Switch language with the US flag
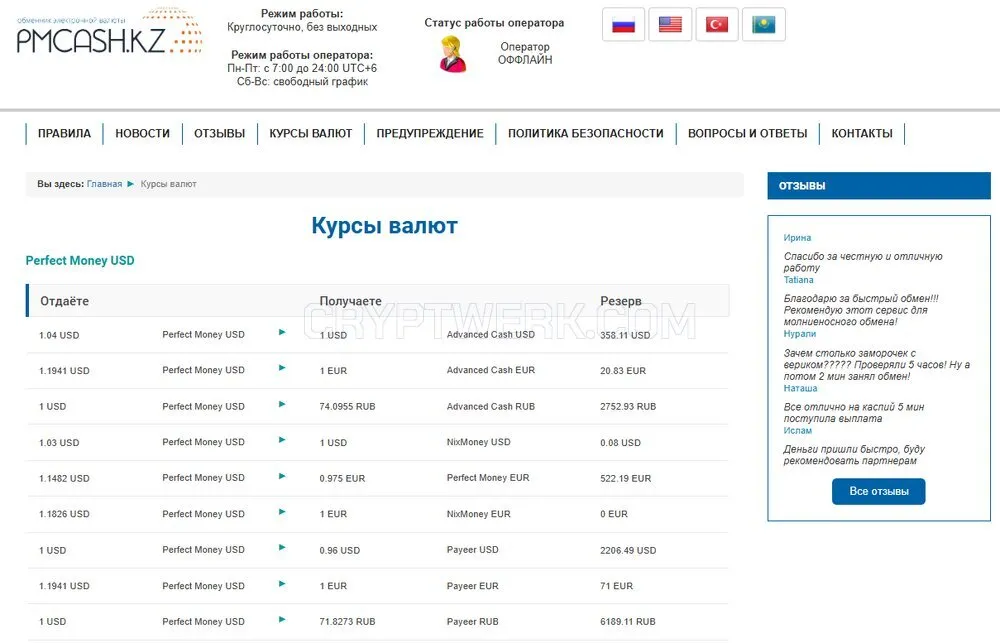The height and width of the screenshot is (643, 1000). [670, 25]
